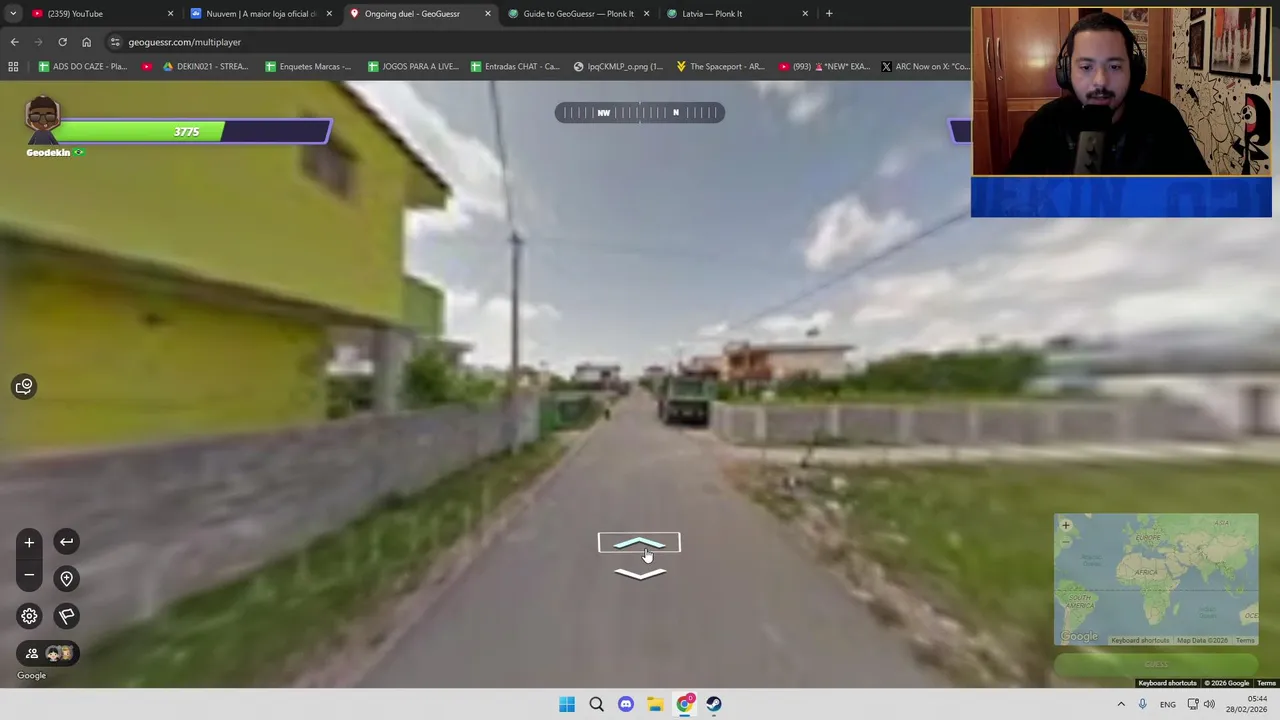Switch ENG input language indicator
This screenshot has width=1280, height=720.
pos(1168,704)
